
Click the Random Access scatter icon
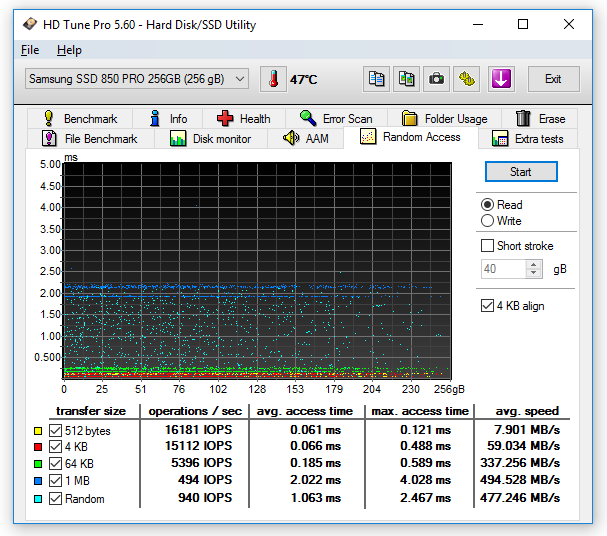point(368,137)
